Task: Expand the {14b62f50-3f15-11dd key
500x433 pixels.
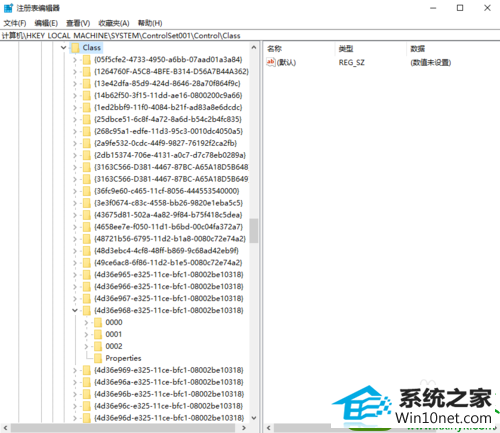Action: pyautogui.click(x=75, y=96)
